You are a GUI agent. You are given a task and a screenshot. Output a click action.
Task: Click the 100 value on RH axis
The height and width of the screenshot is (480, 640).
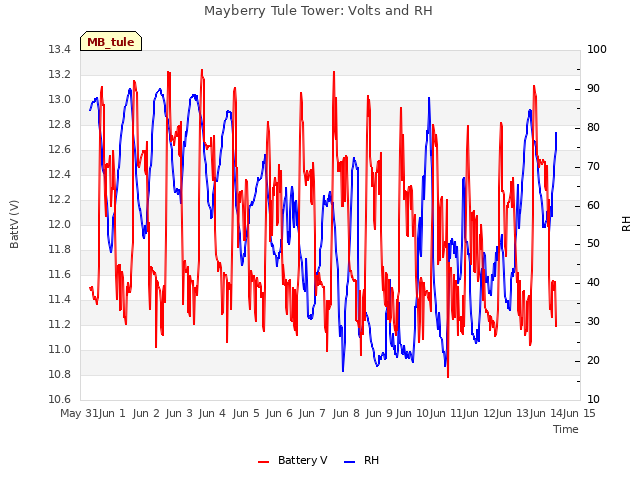point(597,50)
